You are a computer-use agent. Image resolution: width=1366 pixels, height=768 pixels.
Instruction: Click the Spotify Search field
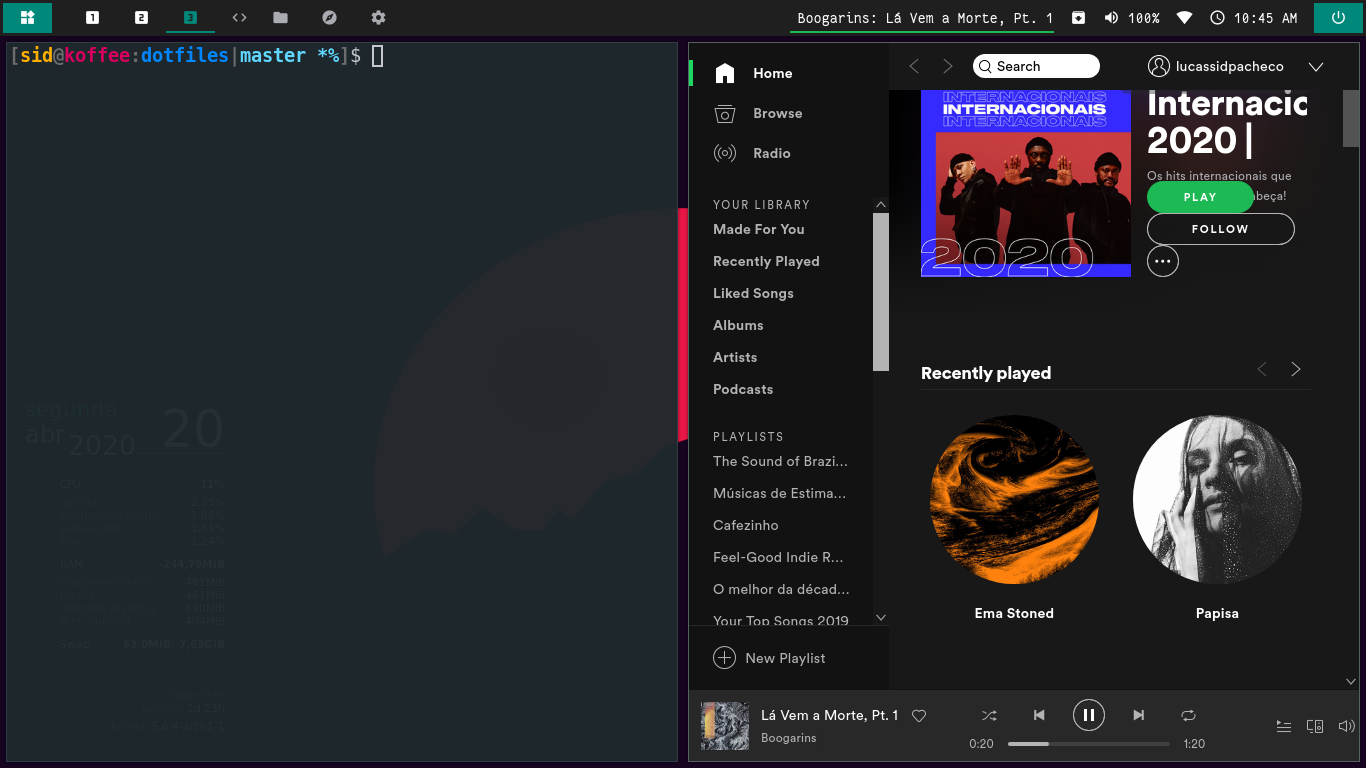(x=1036, y=66)
